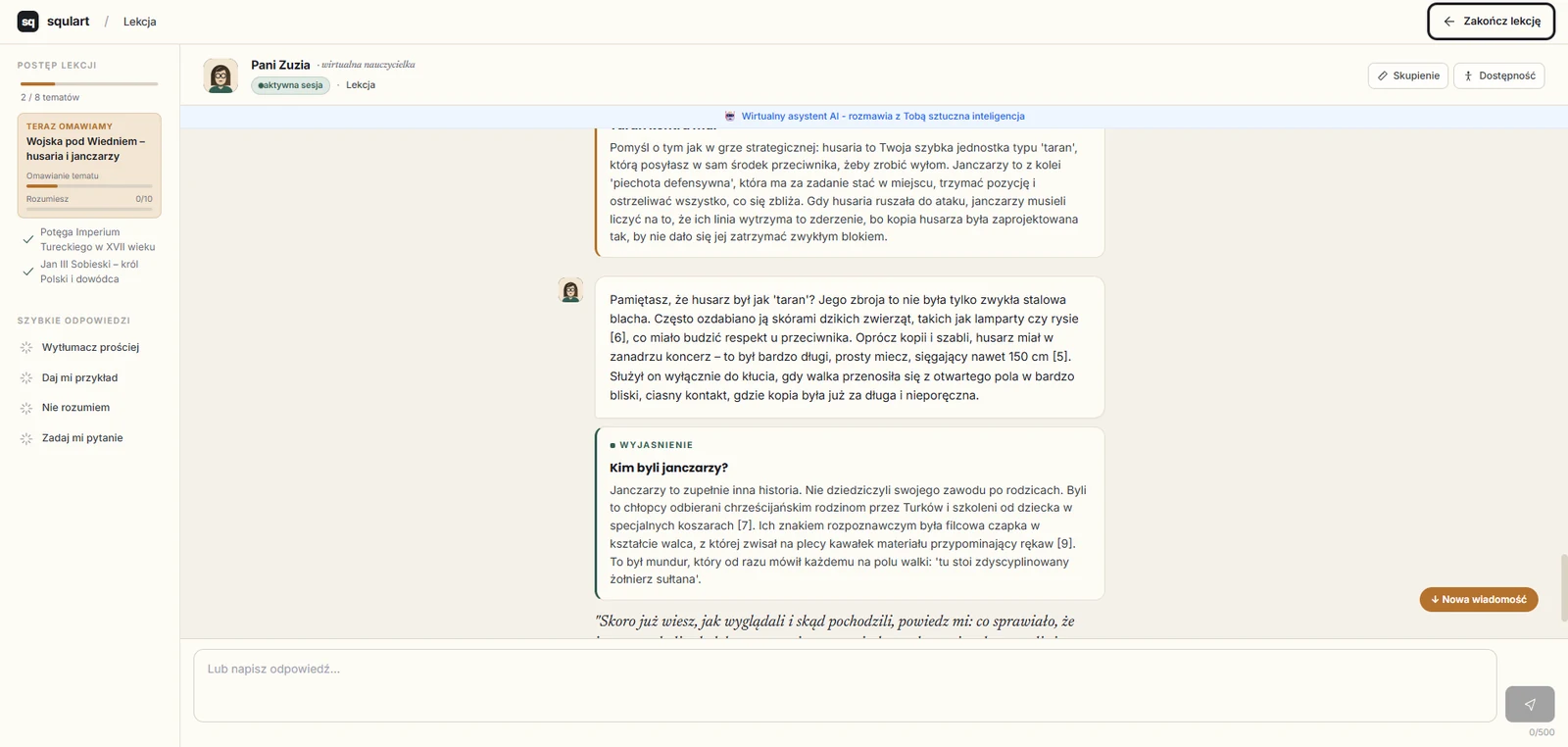Click the sparkle icon next to Daj mi przykład
This screenshot has width=1568, height=747.
pos(26,378)
